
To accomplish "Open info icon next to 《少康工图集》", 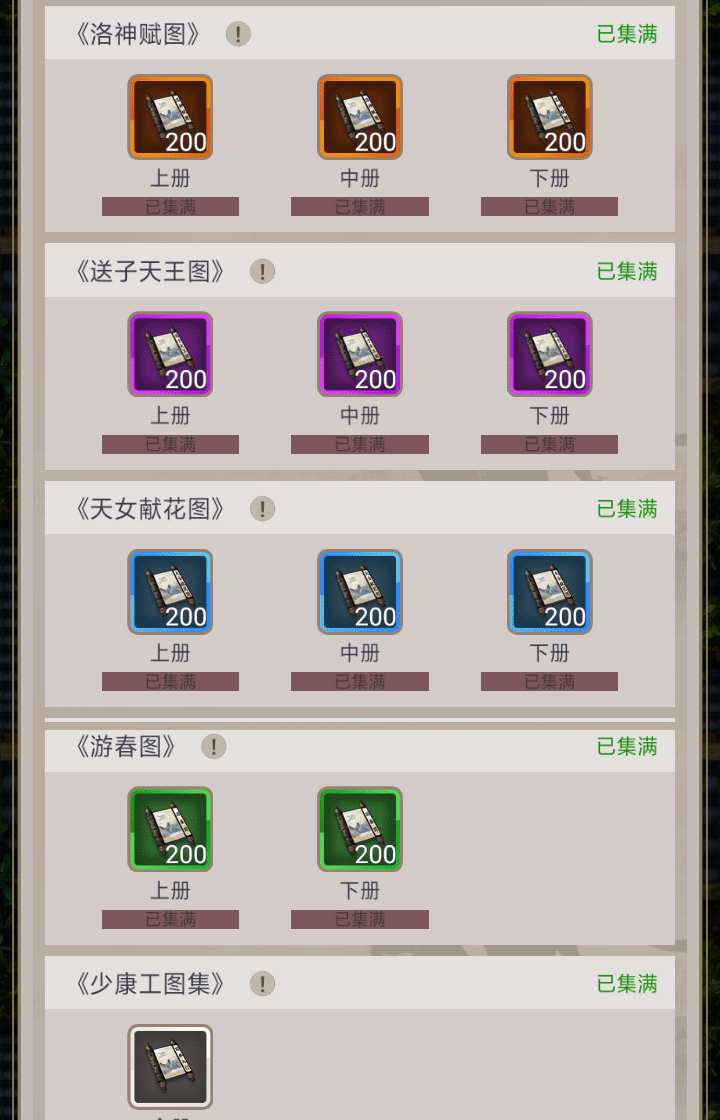I will point(262,984).
